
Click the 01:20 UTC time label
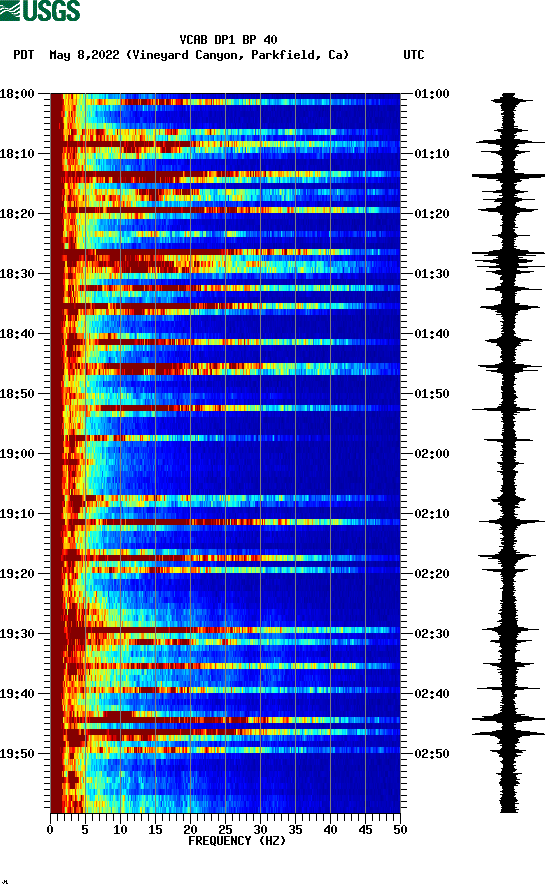[x=432, y=214]
